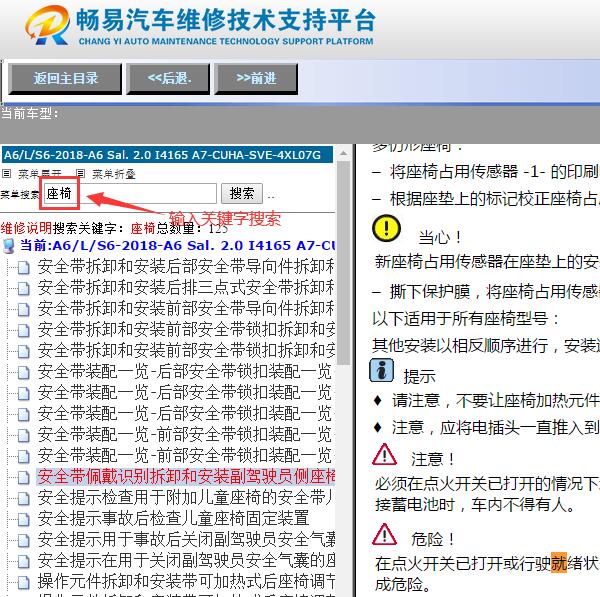Open the current vehicle root node 当前:A6/L/S6-2018-A6 Sal.
The height and width of the screenshot is (597, 600).
[x=177, y=245]
